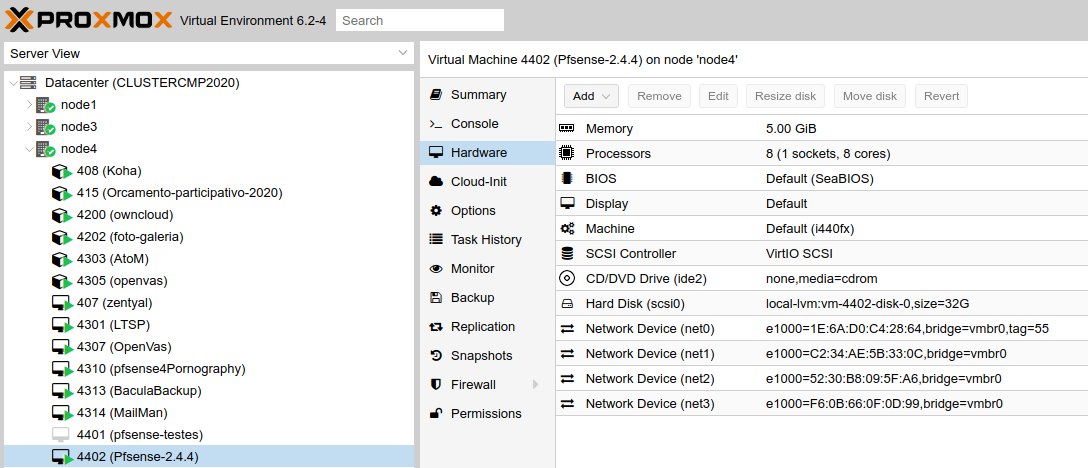Click the Edit button
1088x468 pixels.
pyautogui.click(x=718, y=97)
